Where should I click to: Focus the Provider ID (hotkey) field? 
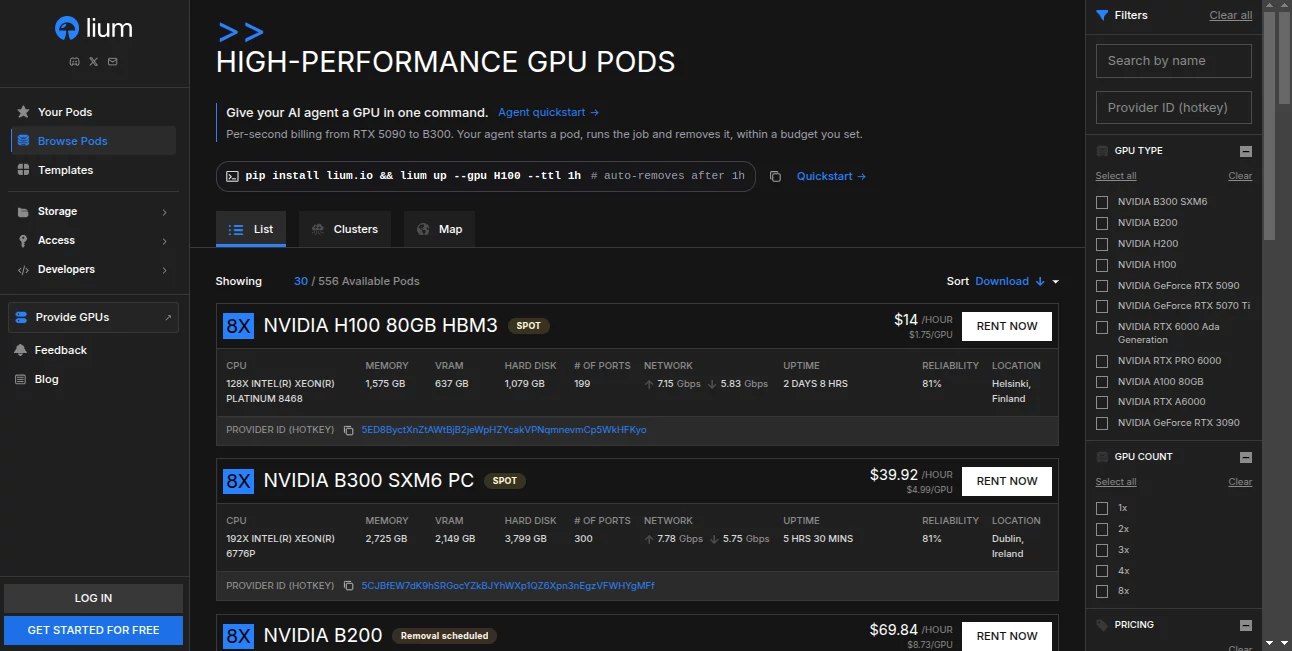click(1174, 108)
